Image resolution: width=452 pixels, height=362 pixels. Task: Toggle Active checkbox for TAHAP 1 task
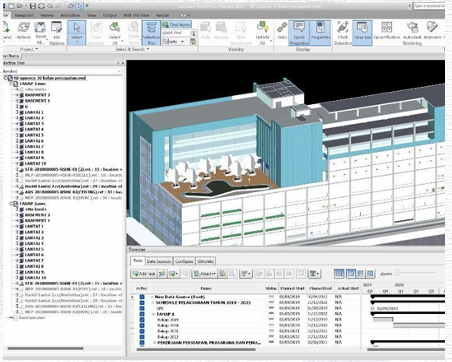click(x=142, y=314)
